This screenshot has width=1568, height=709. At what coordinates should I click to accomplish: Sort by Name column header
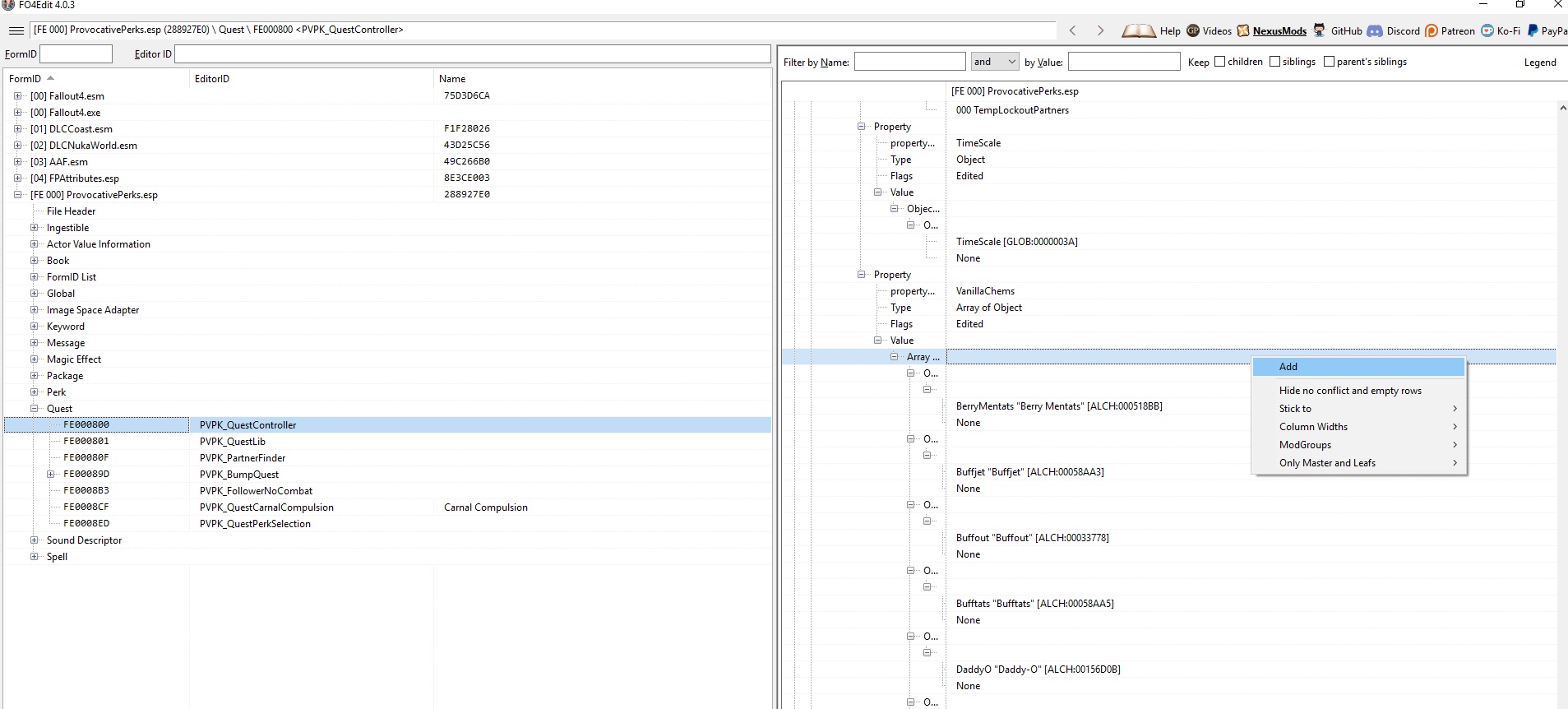(602, 79)
